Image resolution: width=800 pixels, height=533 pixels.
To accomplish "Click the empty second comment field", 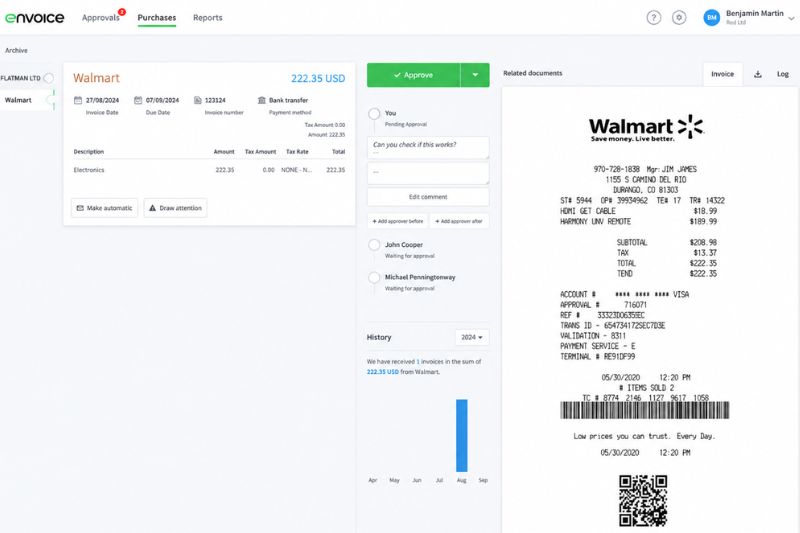I will [428, 173].
